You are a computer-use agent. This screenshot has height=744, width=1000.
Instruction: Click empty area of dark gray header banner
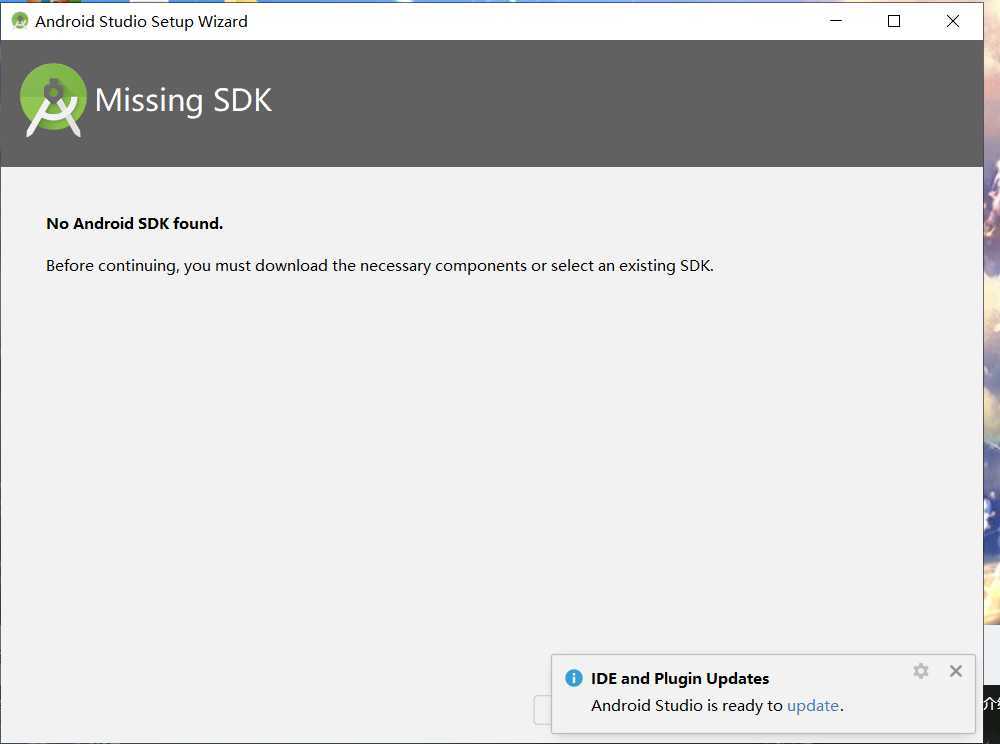click(x=625, y=103)
